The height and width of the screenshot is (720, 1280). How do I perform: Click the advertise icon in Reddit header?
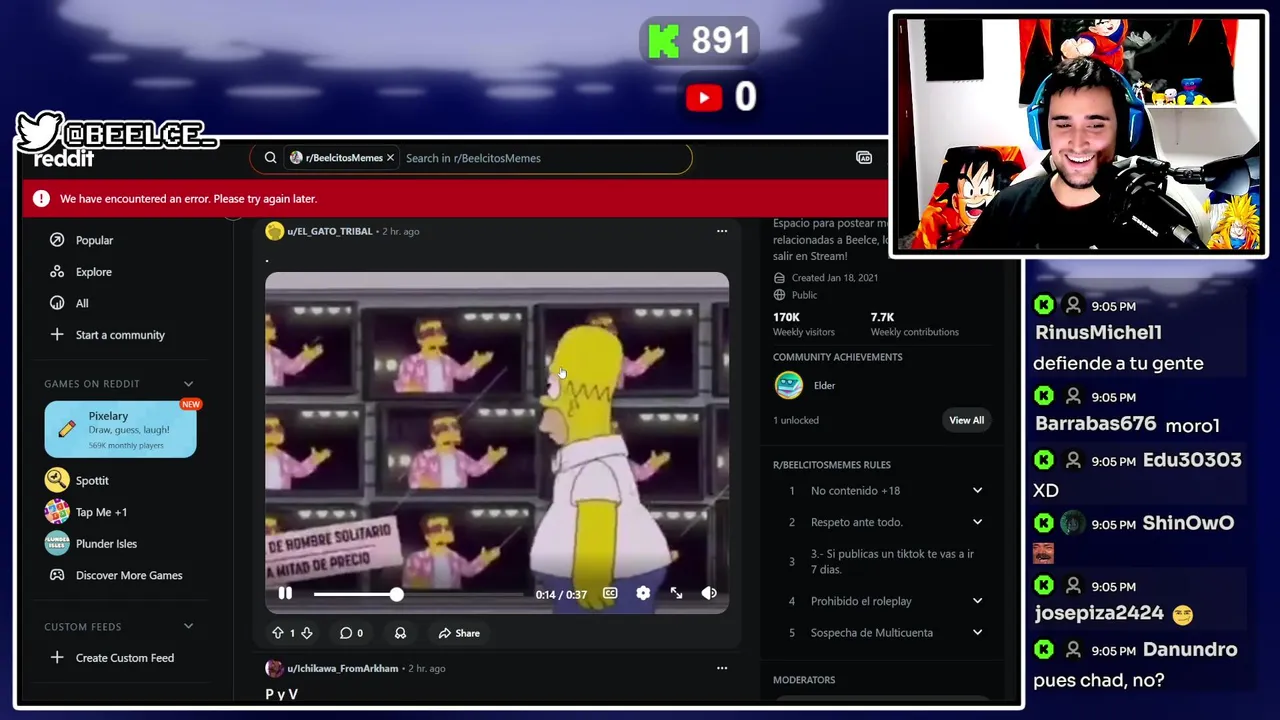(x=864, y=158)
